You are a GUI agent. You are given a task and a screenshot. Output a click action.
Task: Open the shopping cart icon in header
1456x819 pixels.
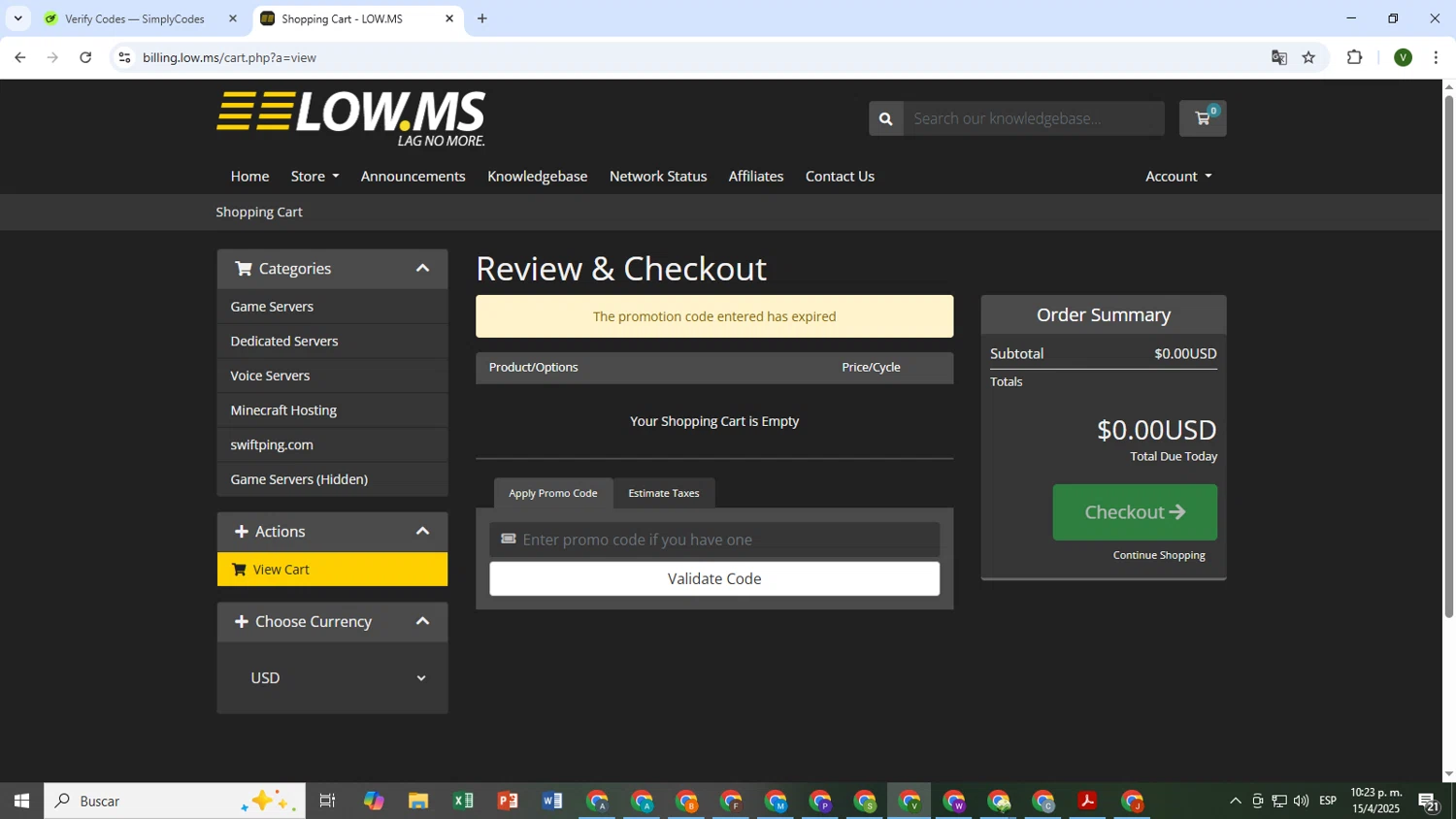1203,118
